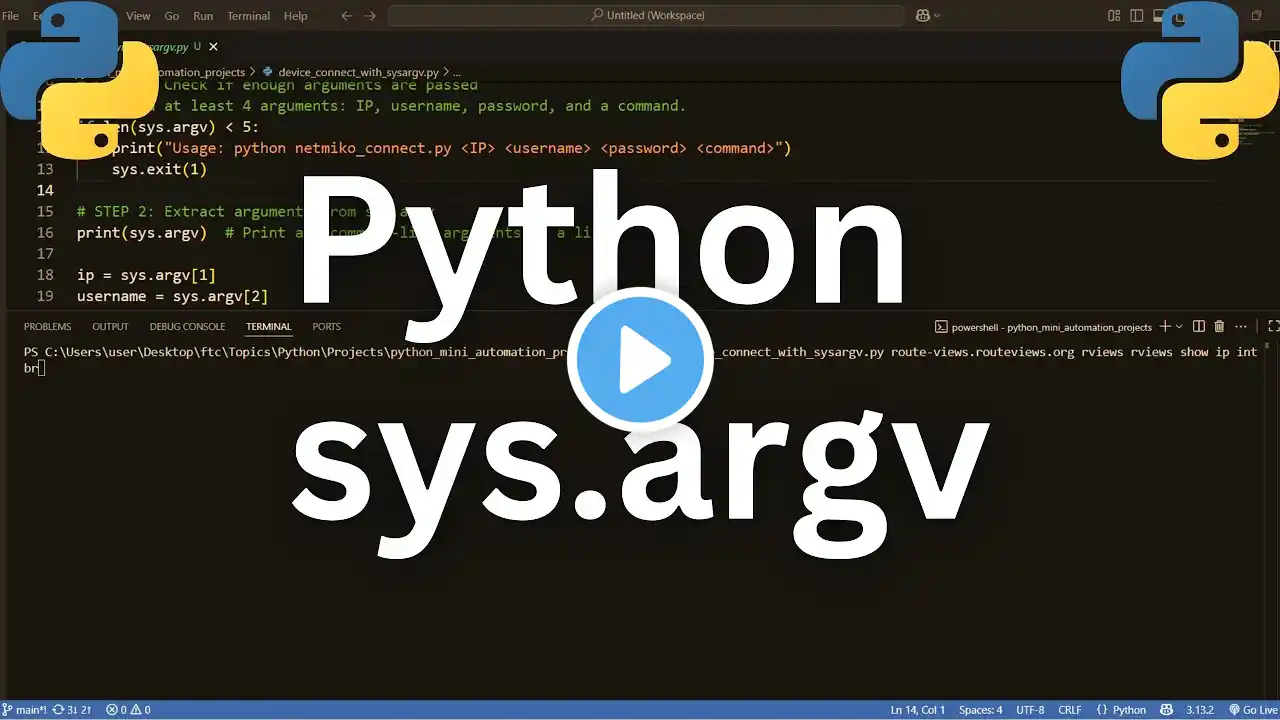Image resolution: width=1280 pixels, height=720 pixels.
Task: Click line number 14 in the gutter
Action: (x=45, y=190)
